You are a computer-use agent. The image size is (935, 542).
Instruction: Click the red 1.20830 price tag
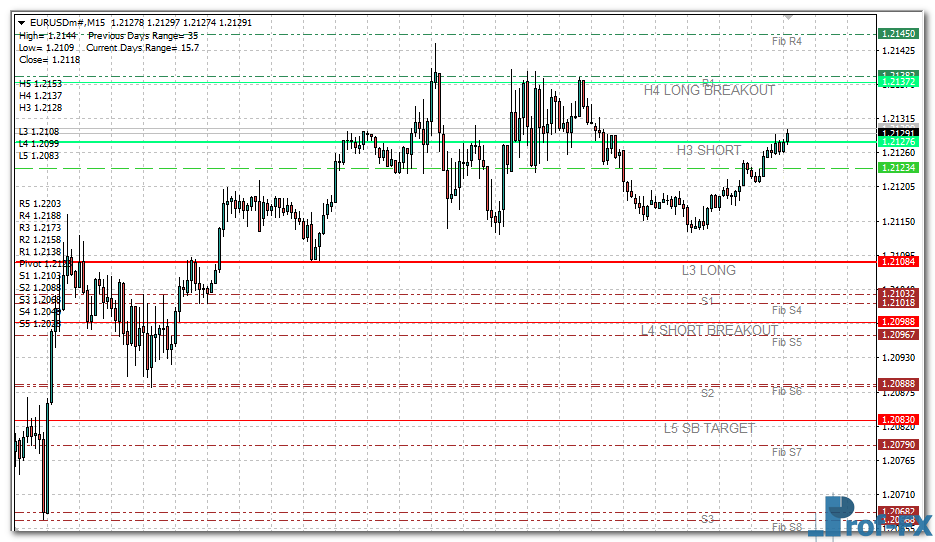[897, 420]
